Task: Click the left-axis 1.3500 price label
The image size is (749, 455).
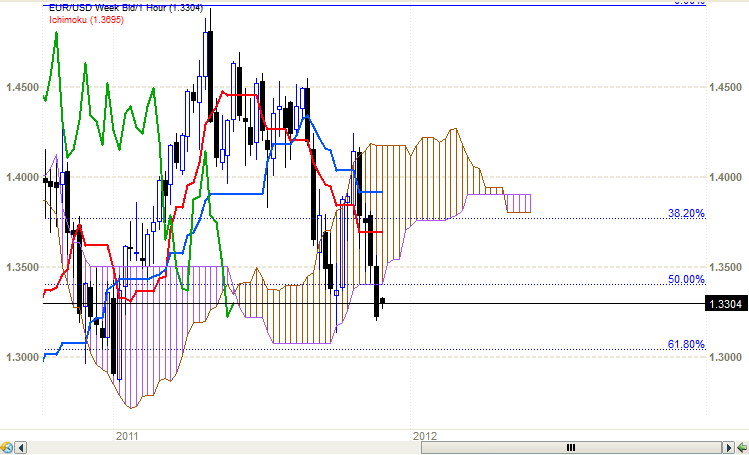Action: [x=22, y=267]
